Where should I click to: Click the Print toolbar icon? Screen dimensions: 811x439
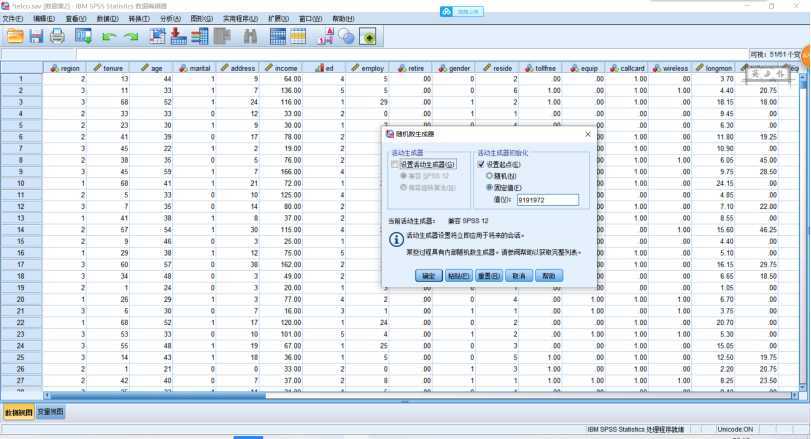[57, 36]
